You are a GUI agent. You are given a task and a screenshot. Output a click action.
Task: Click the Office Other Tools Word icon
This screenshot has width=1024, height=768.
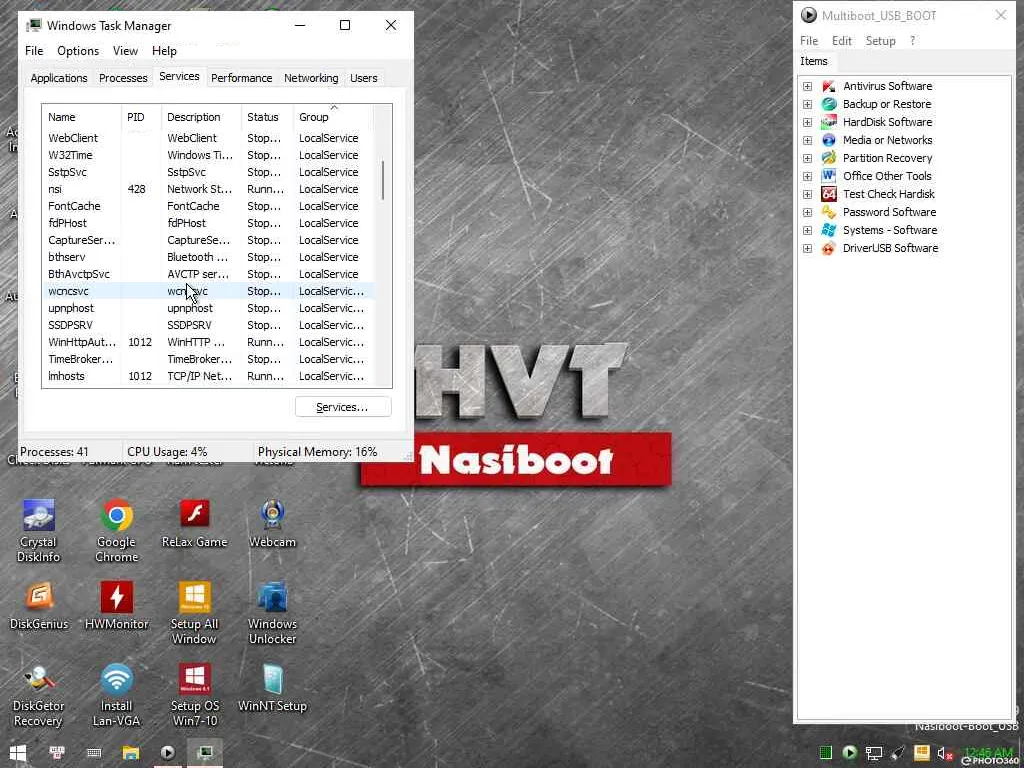829,176
